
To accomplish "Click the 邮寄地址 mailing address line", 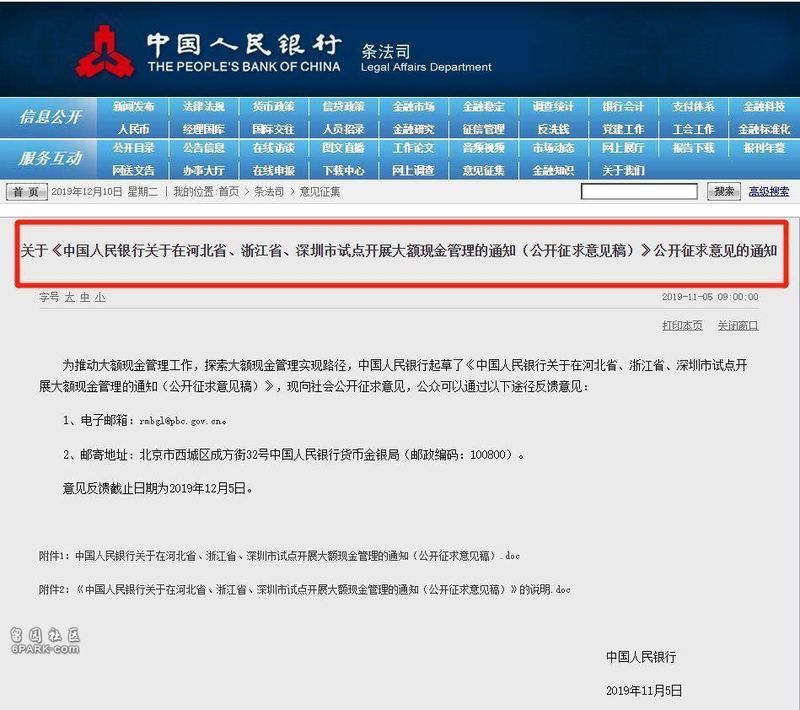I will [x=294, y=454].
